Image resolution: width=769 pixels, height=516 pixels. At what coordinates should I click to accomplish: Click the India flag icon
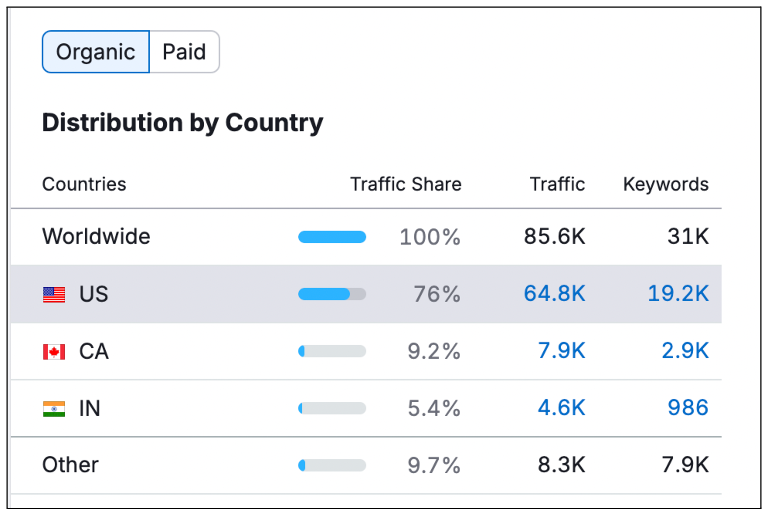pos(54,409)
